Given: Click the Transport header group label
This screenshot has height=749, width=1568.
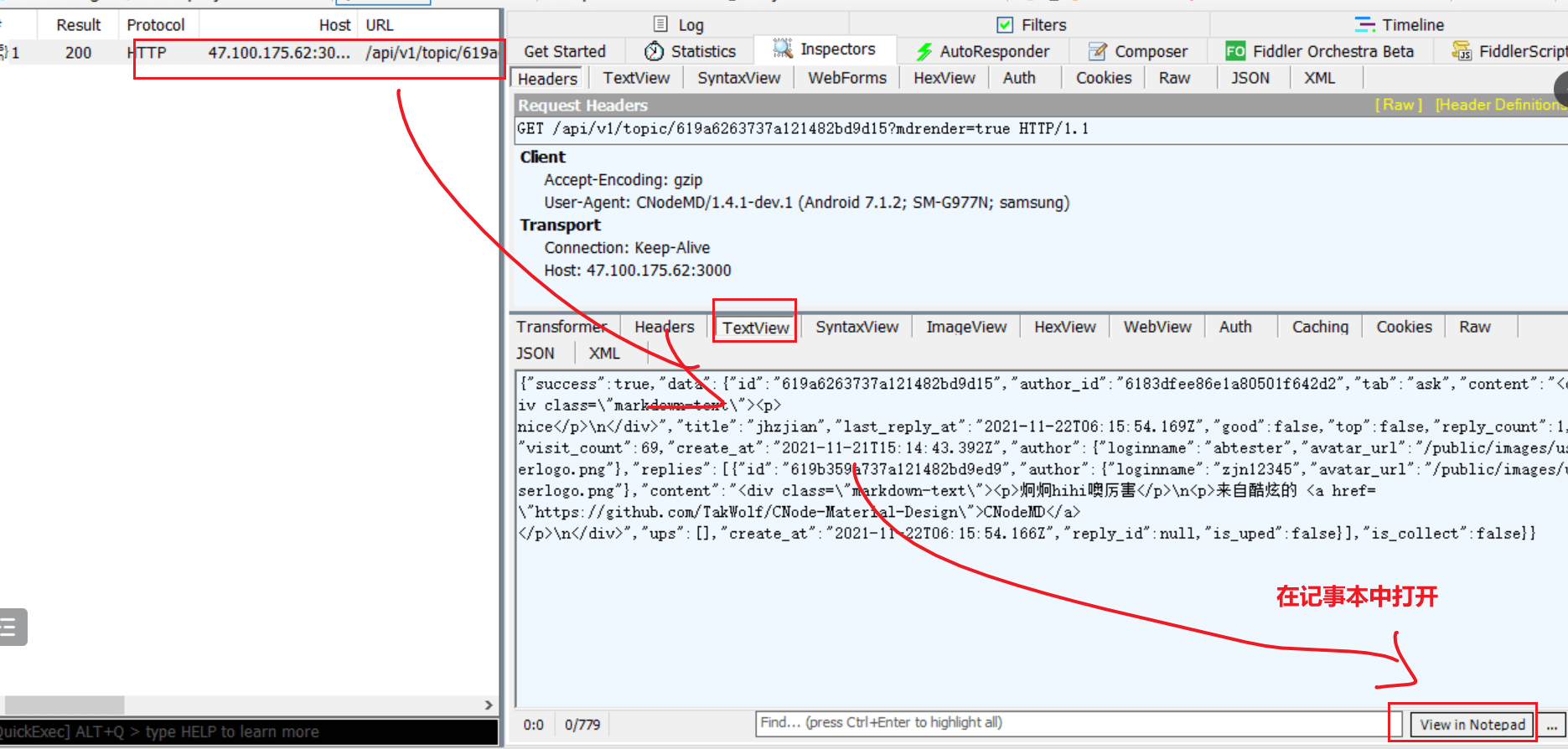Looking at the screenshot, I should pyautogui.click(x=560, y=225).
